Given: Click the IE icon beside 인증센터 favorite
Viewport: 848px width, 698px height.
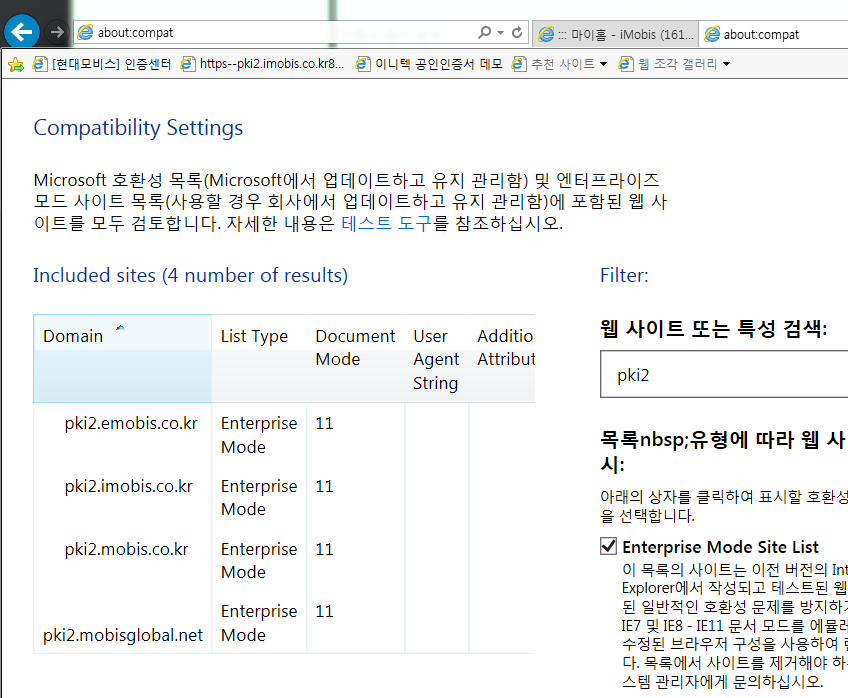Looking at the screenshot, I should (40, 64).
